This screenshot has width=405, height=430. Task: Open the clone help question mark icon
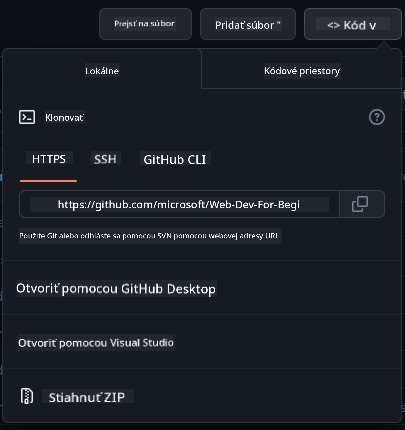coord(377,117)
